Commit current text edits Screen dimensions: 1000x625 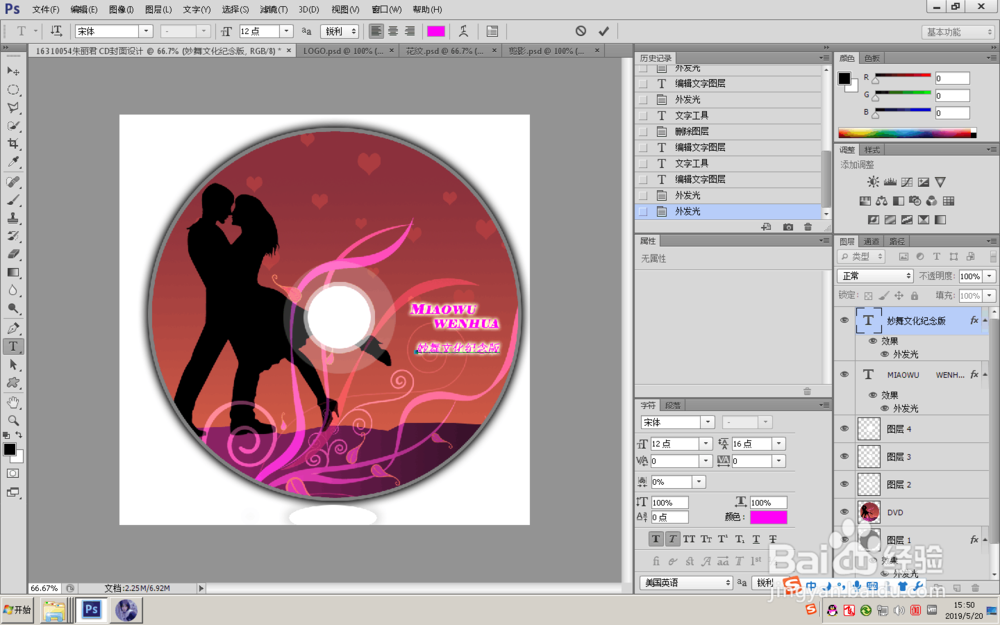click(x=603, y=31)
